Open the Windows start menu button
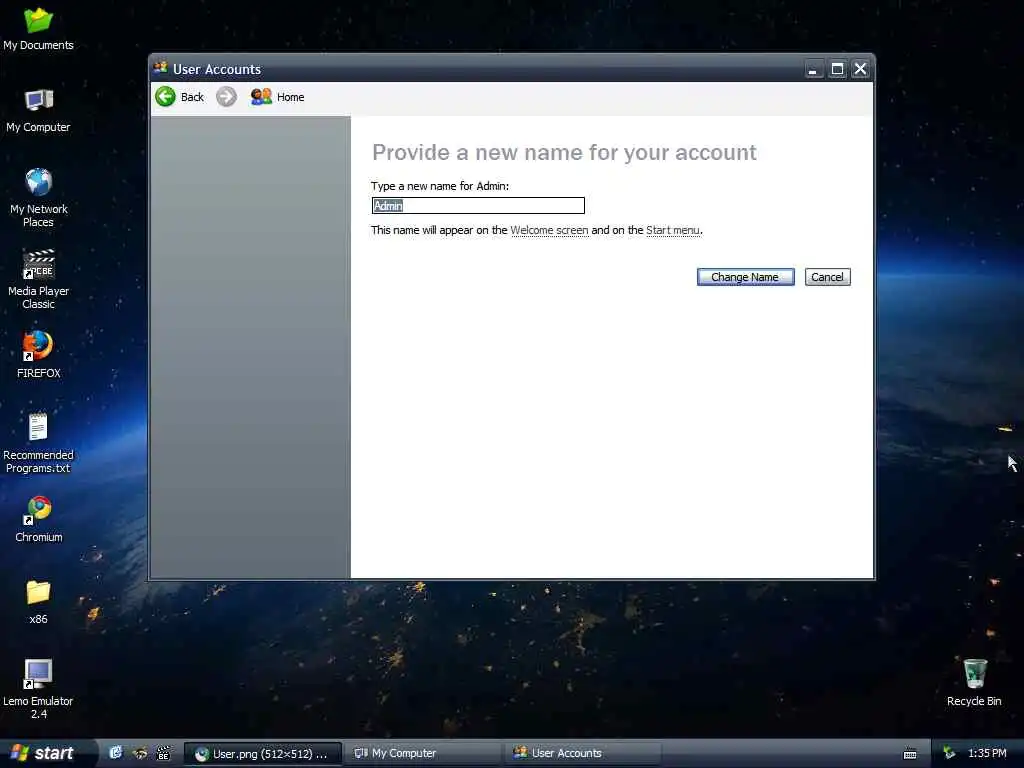Image resolution: width=1024 pixels, height=768 pixels. 42,753
